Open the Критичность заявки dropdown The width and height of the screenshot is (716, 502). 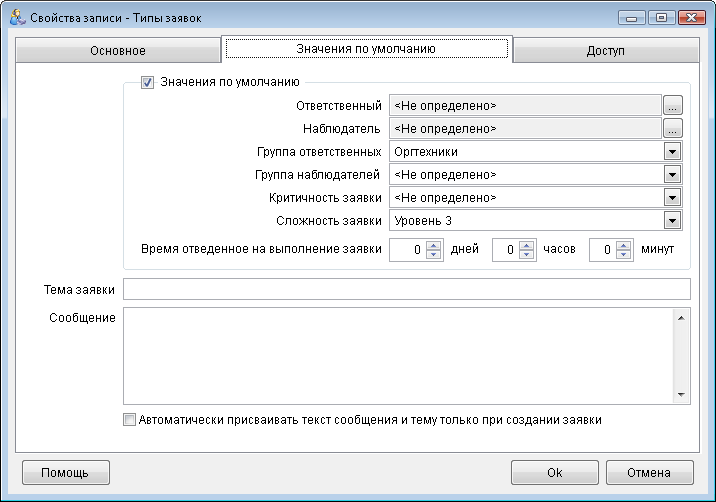pyautogui.click(x=673, y=198)
